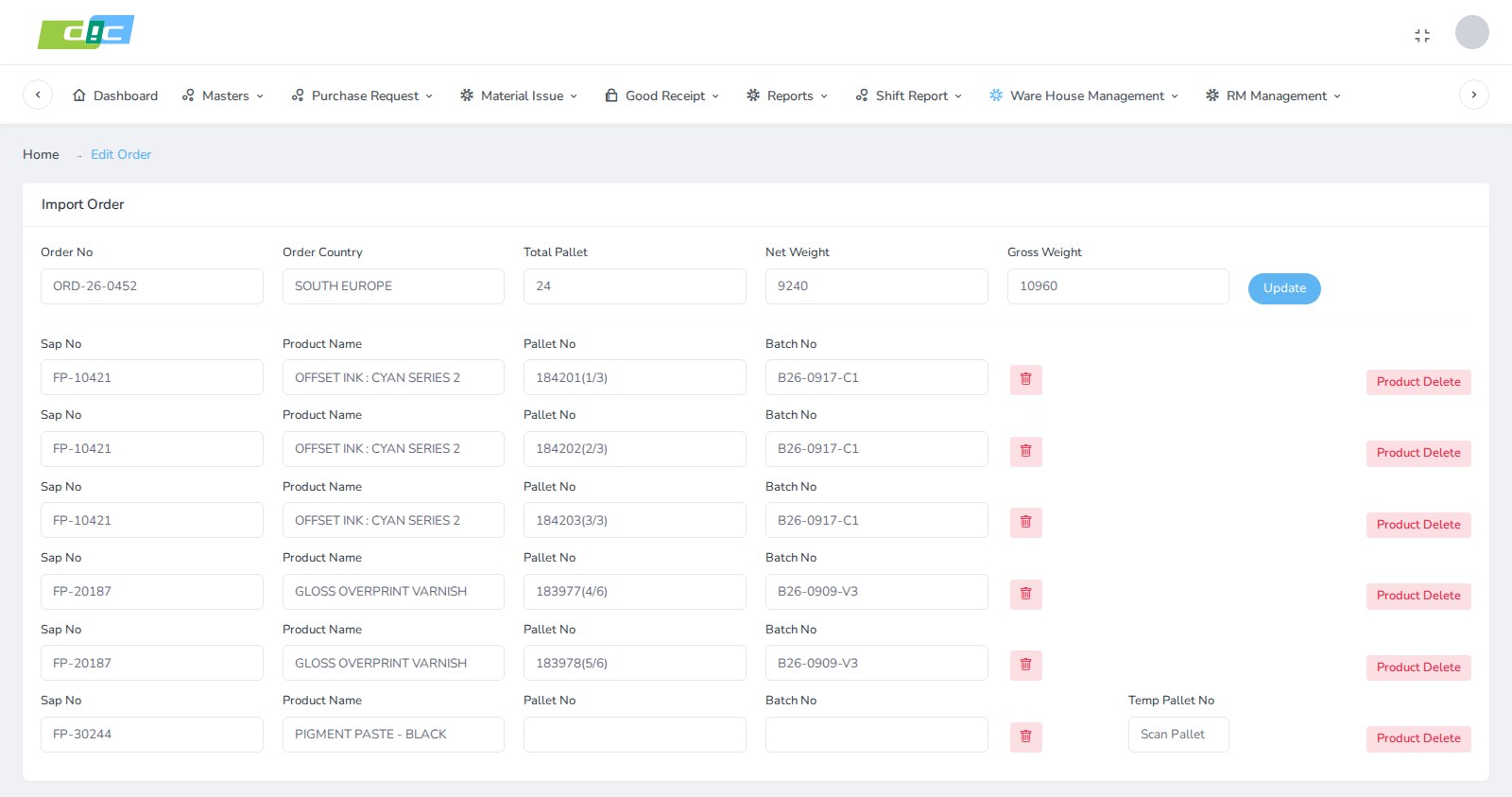The image size is (1512, 797).
Task: Expand the RM Management dropdown chevron
Action: point(1337,96)
